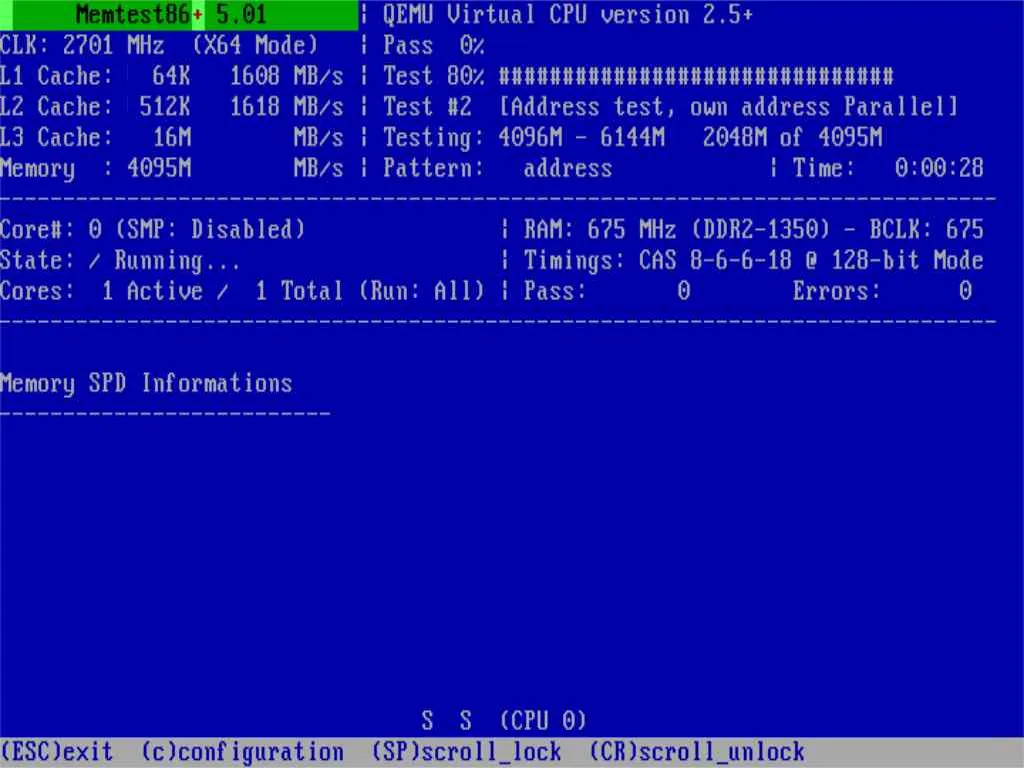Click the Test #2 label

pos(427,106)
